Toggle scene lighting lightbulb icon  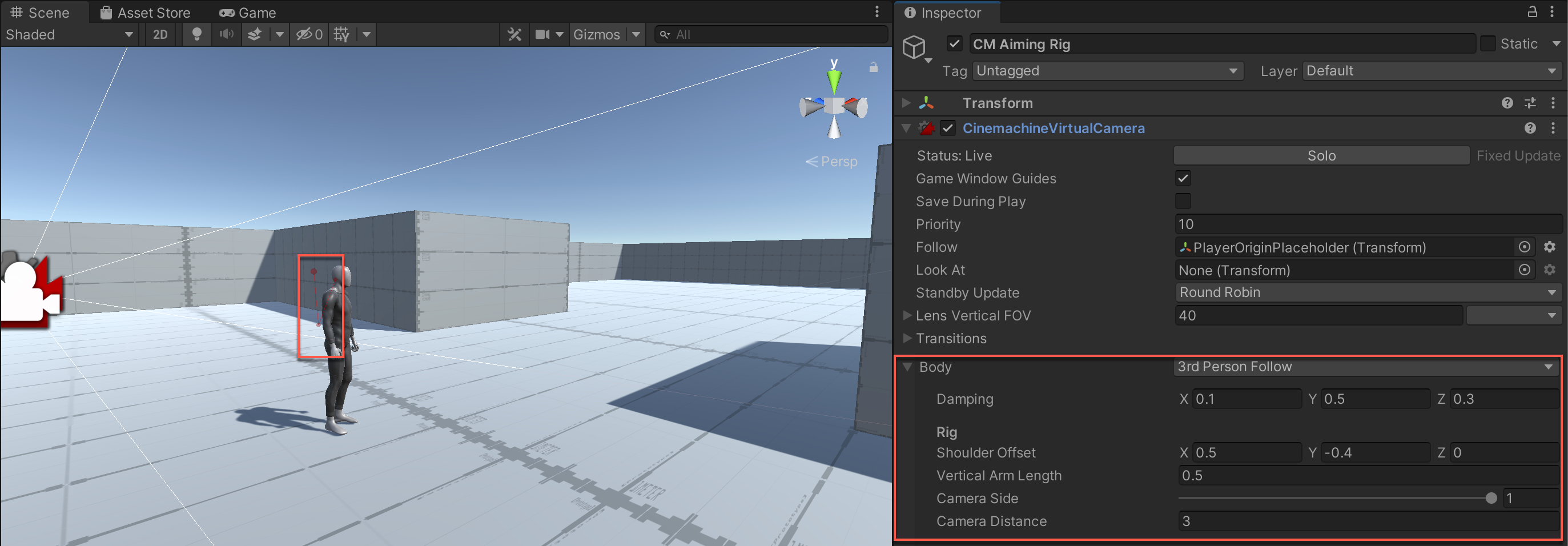tap(196, 35)
